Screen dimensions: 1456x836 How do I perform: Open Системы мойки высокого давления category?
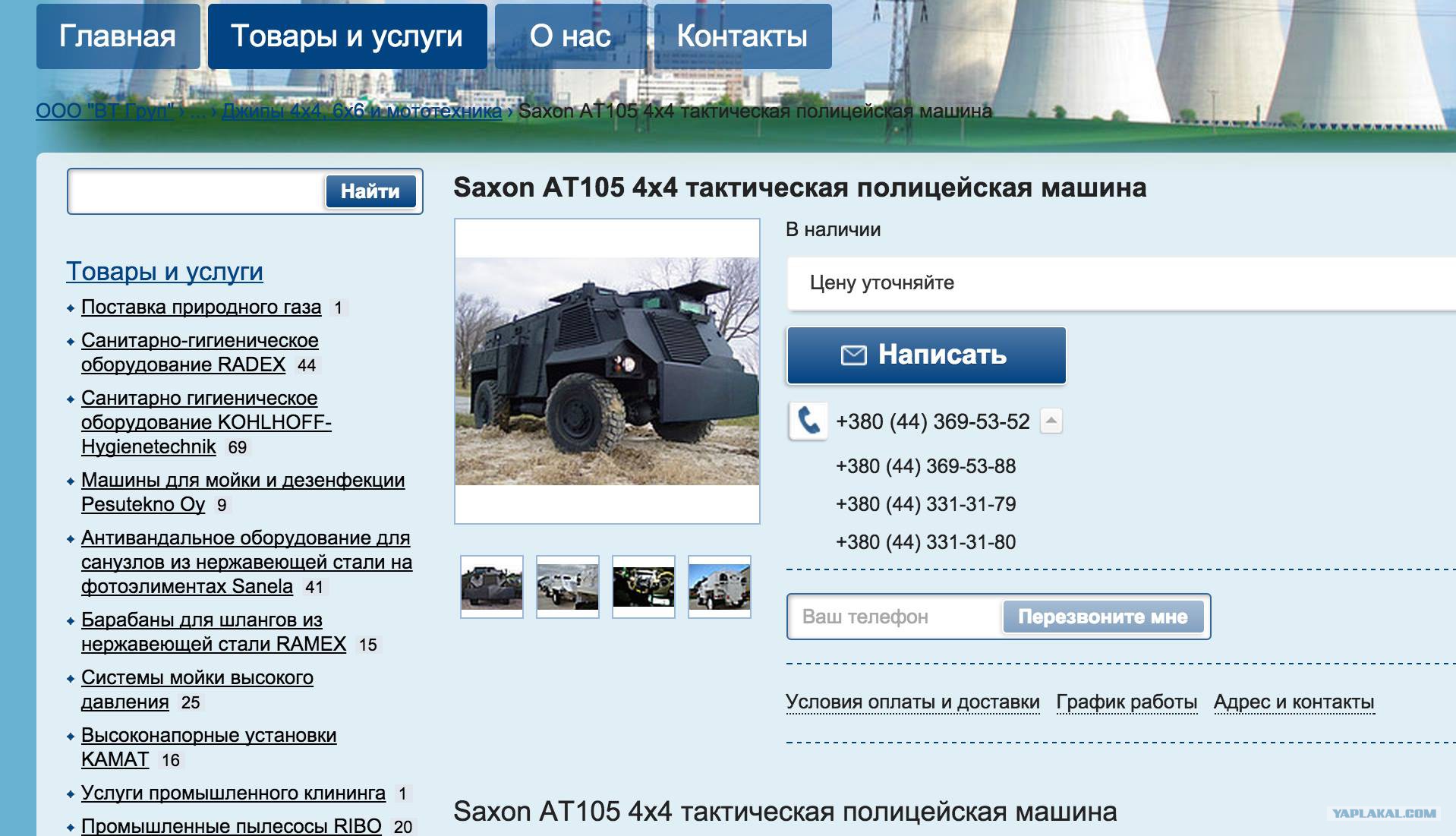tap(197, 689)
